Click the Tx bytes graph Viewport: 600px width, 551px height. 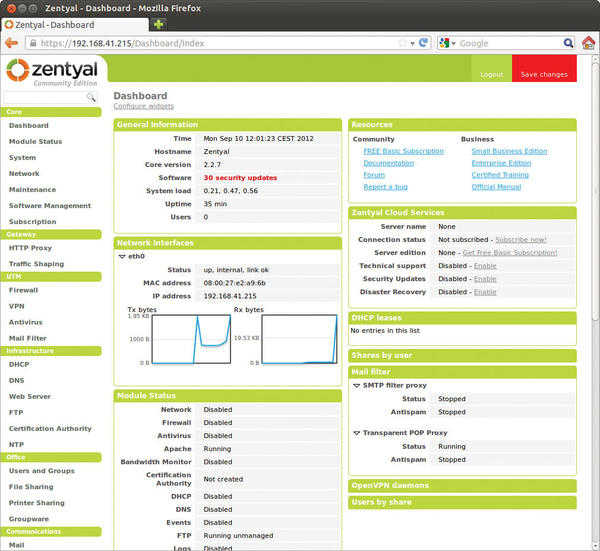(x=191, y=339)
